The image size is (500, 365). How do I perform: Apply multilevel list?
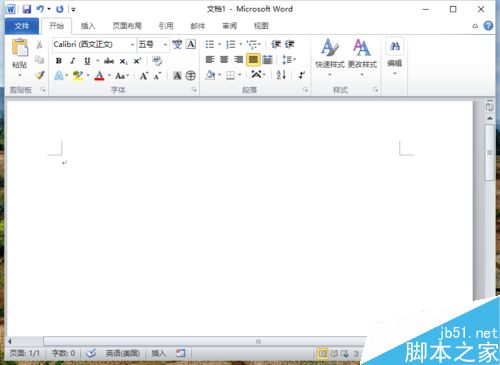pyautogui.click(x=252, y=44)
